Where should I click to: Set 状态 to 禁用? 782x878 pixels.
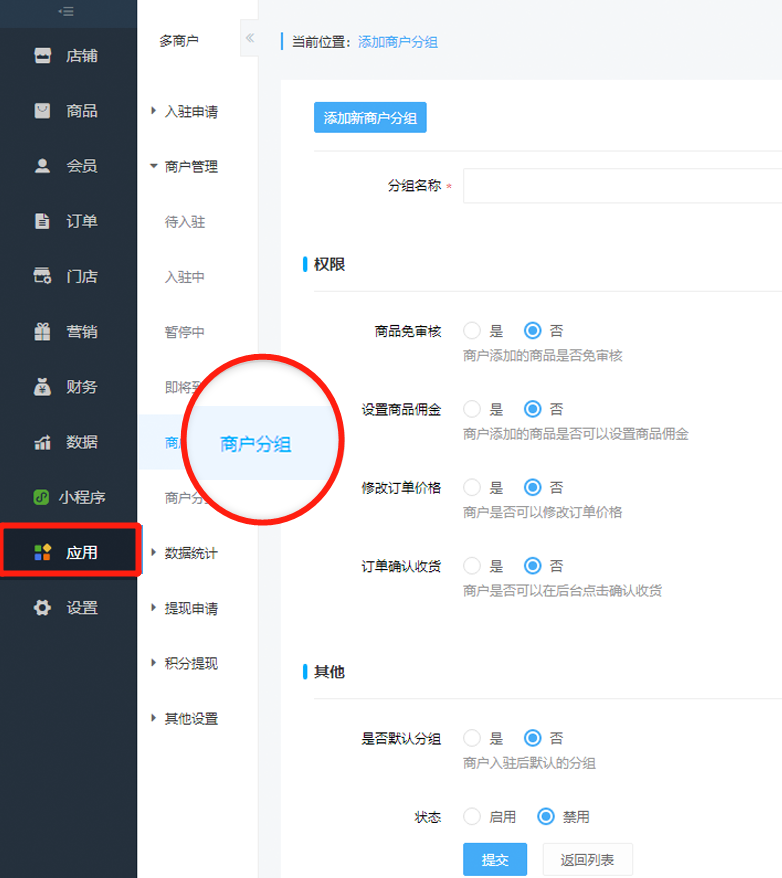coord(546,817)
